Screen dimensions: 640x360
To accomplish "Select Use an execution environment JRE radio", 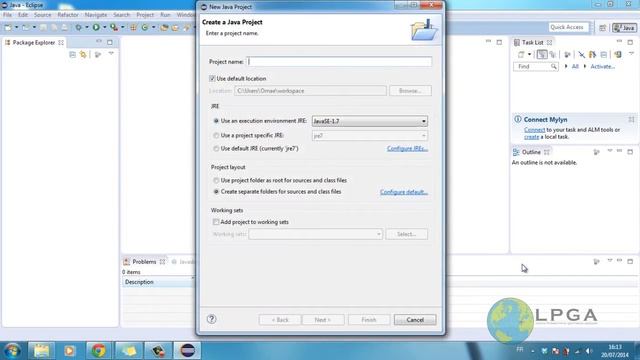I will (x=216, y=121).
